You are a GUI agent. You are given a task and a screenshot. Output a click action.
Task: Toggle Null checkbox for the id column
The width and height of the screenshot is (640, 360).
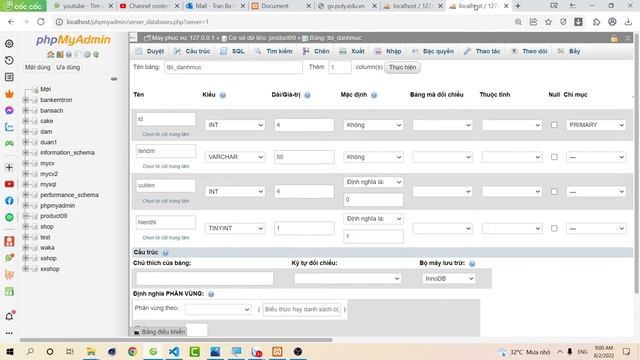(554, 125)
